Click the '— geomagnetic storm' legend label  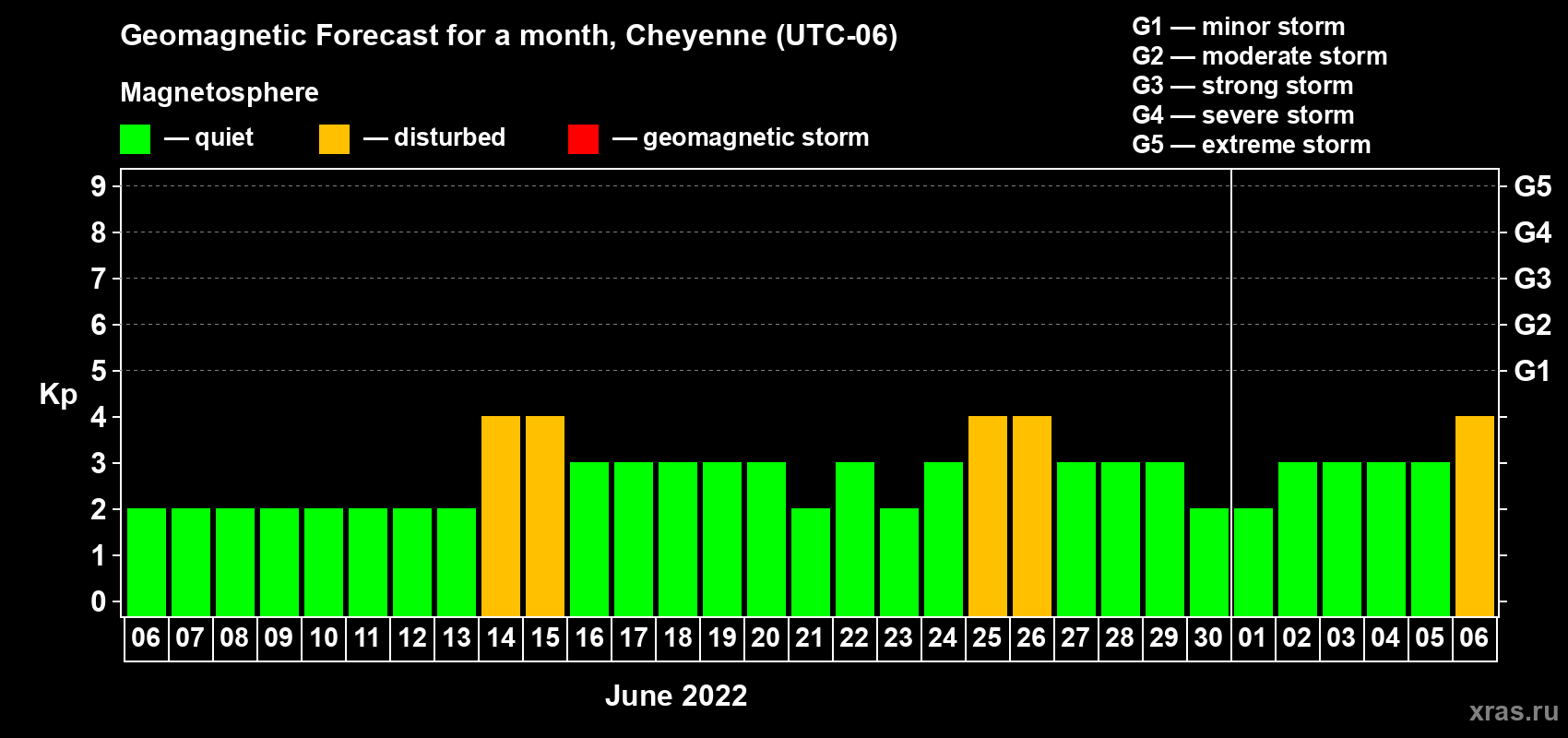(741, 137)
